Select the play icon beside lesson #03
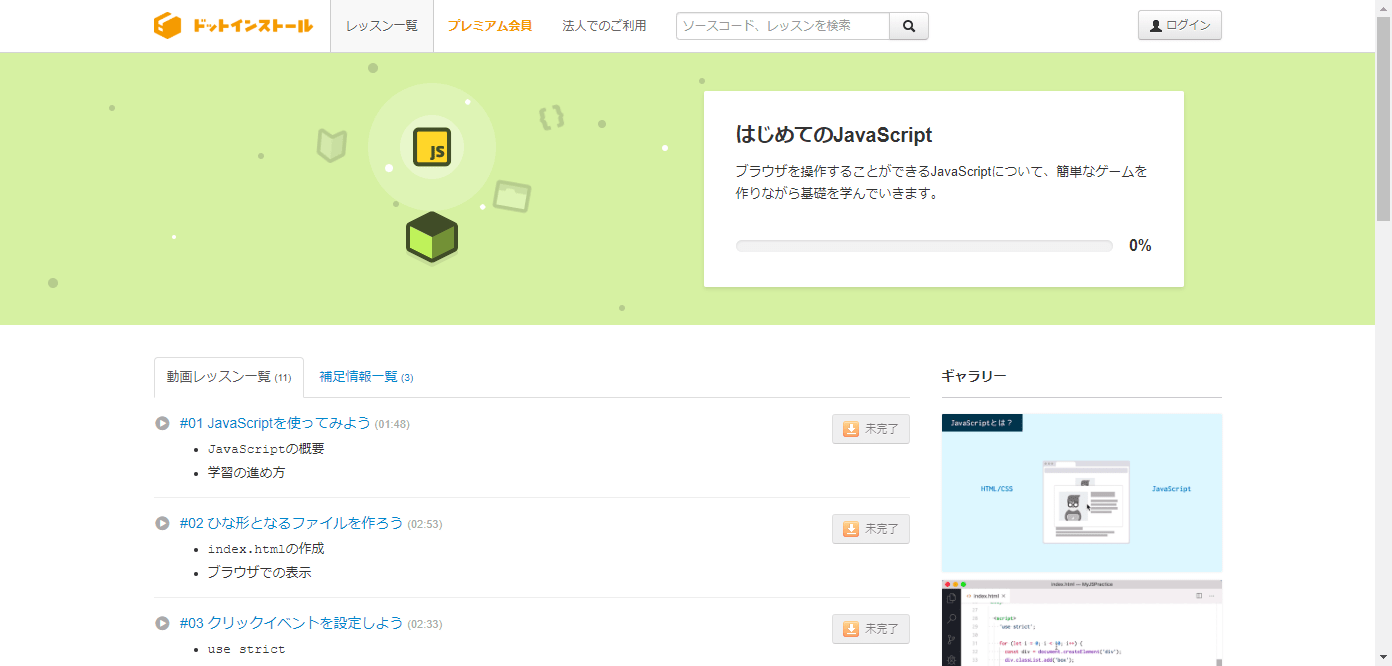 (162, 623)
